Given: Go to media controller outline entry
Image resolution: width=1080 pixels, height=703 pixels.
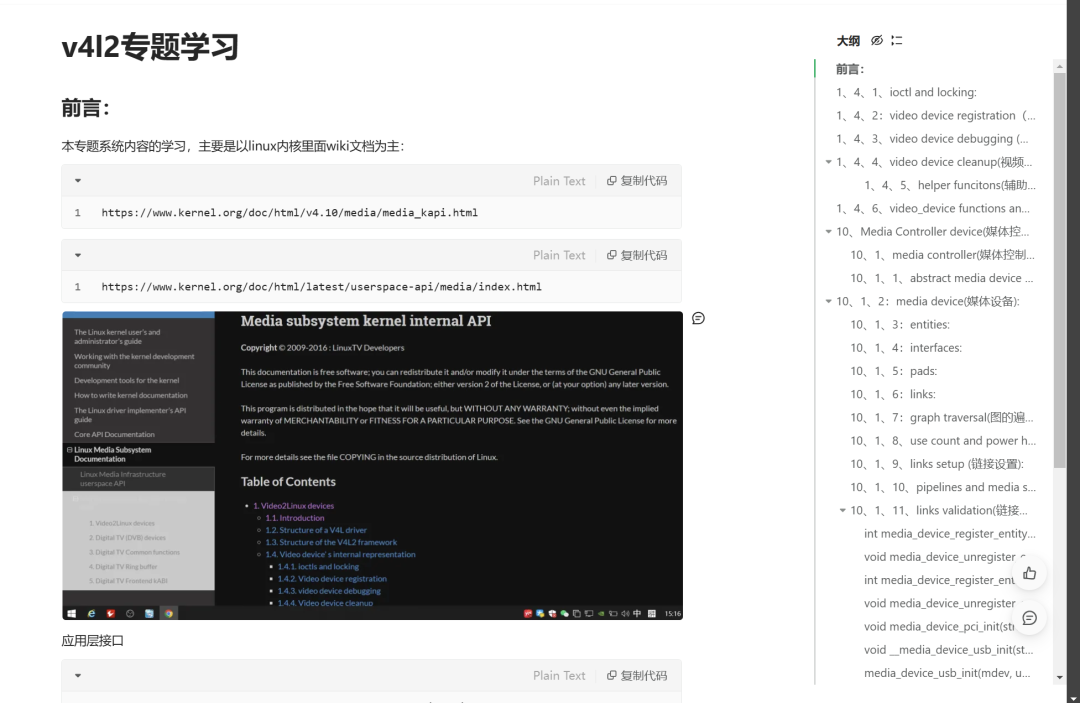Looking at the screenshot, I should [x=942, y=255].
